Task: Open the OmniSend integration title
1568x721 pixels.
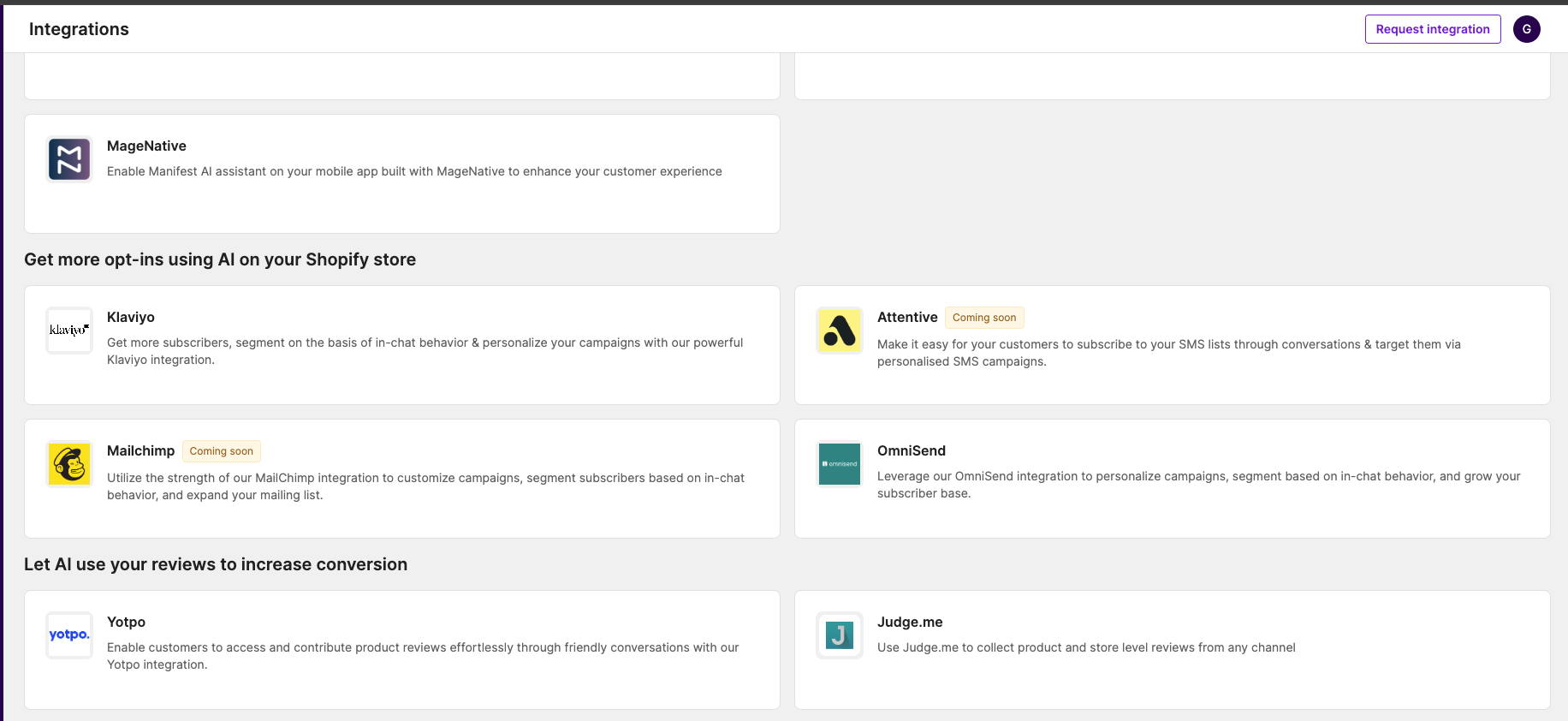Action: [x=912, y=451]
